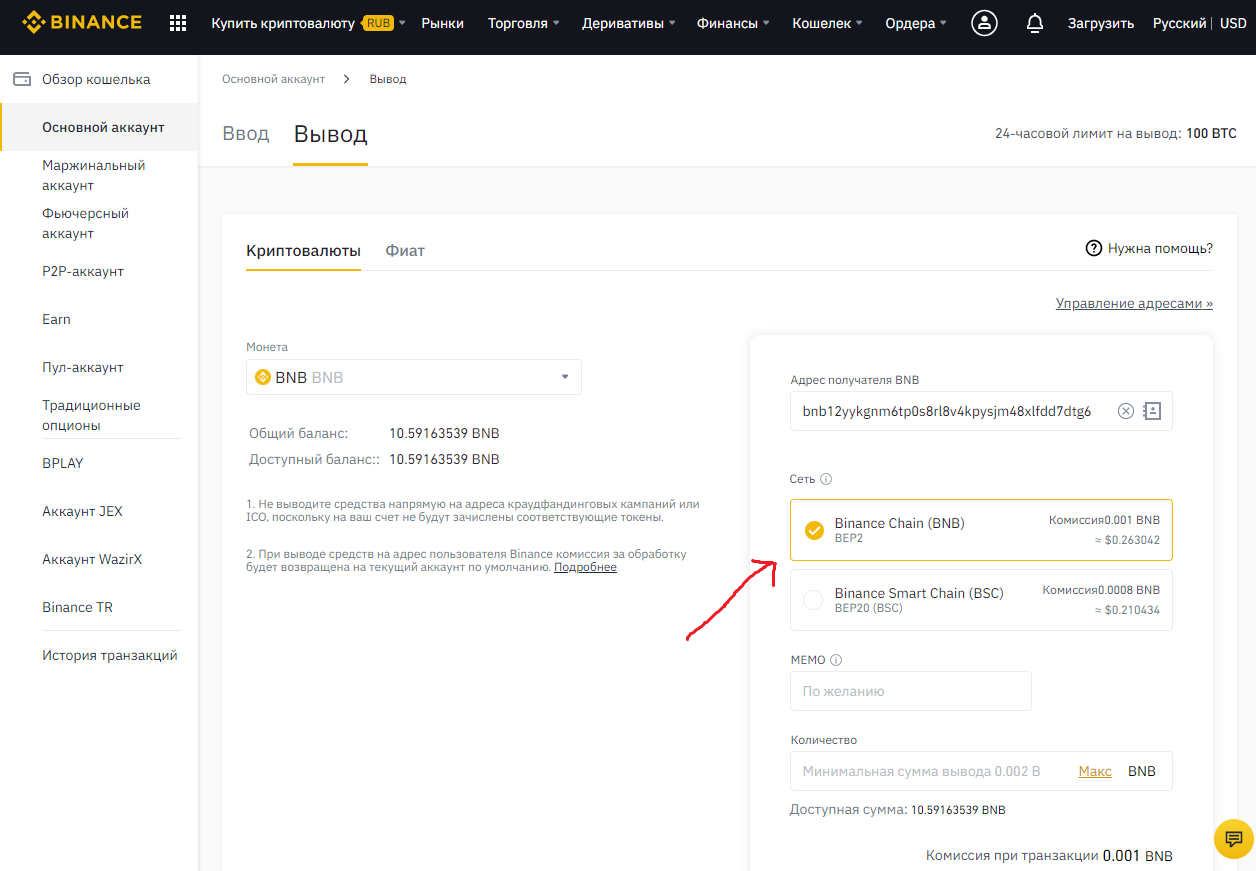
Task: Expand the Торговля menu
Action: coord(523,23)
